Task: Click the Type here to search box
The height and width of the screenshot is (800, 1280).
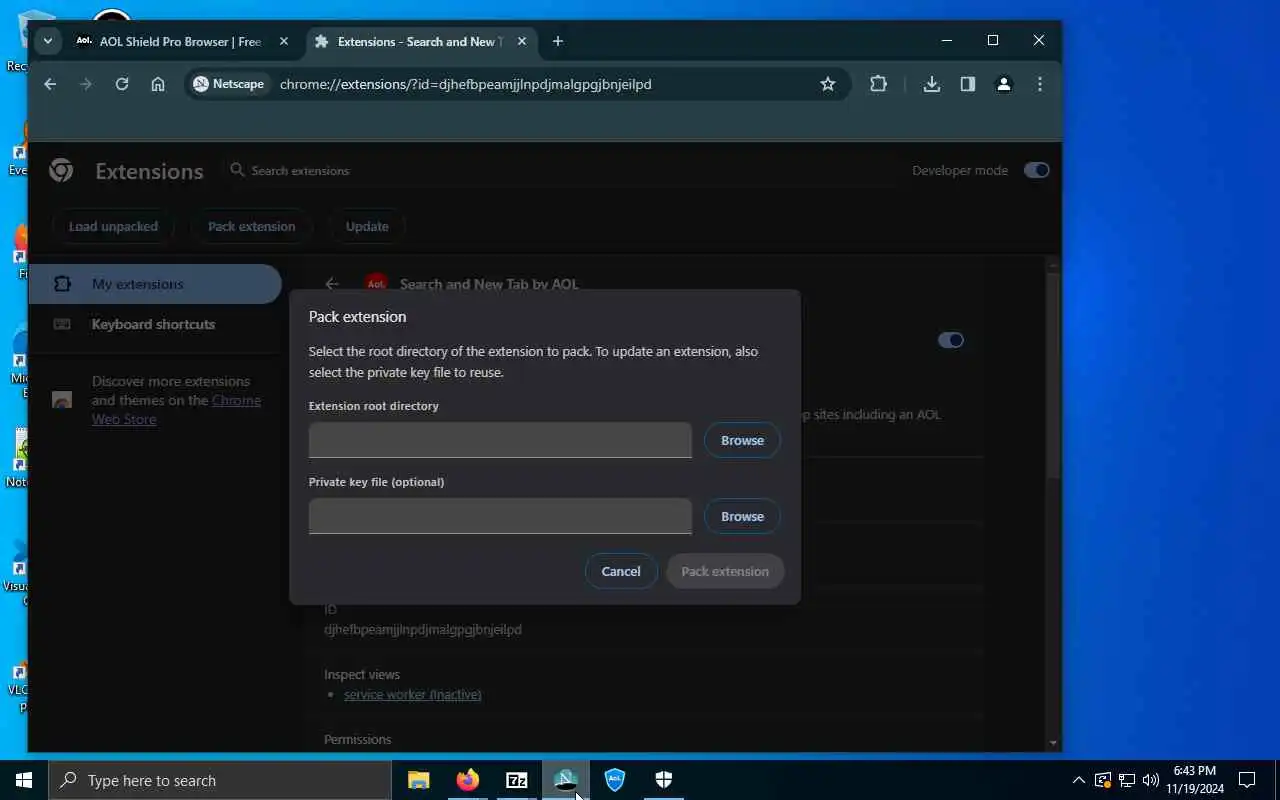Action: click(x=220, y=780)
